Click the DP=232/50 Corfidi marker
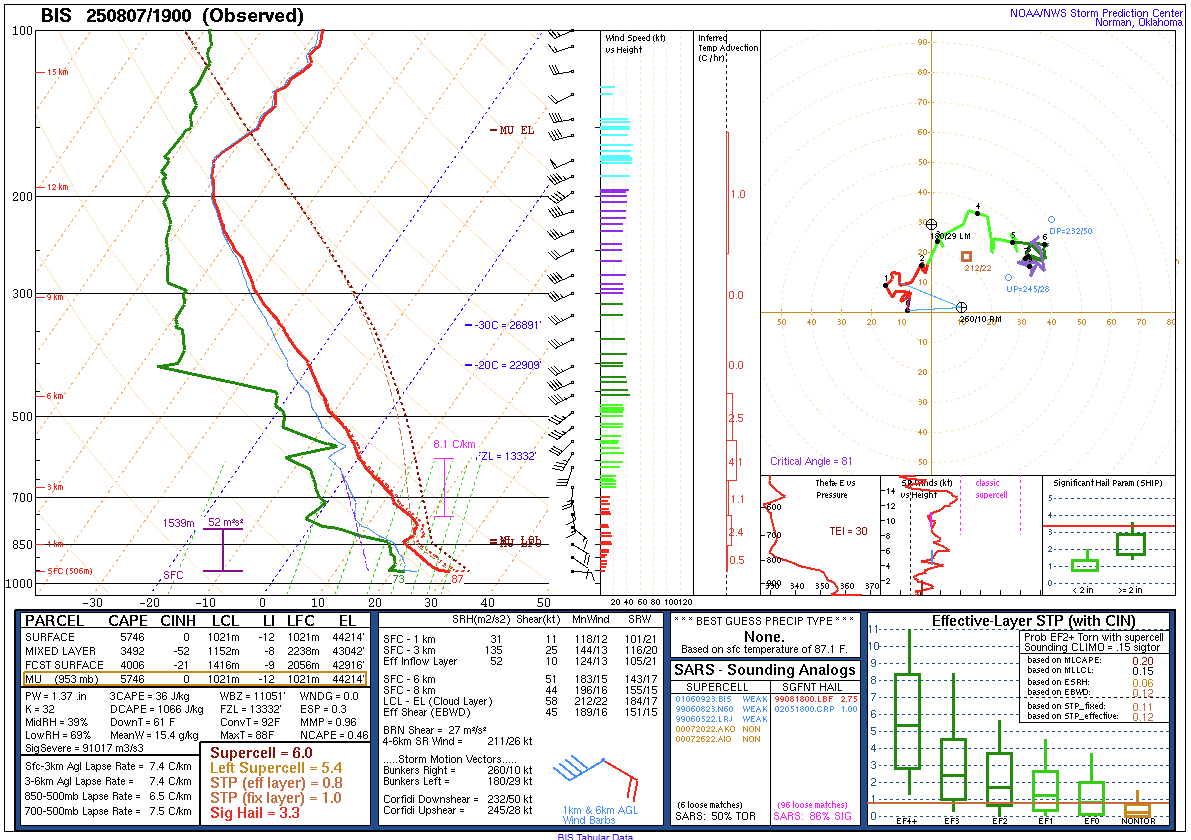The image size is (1191, 840). tap(1052, 219)
